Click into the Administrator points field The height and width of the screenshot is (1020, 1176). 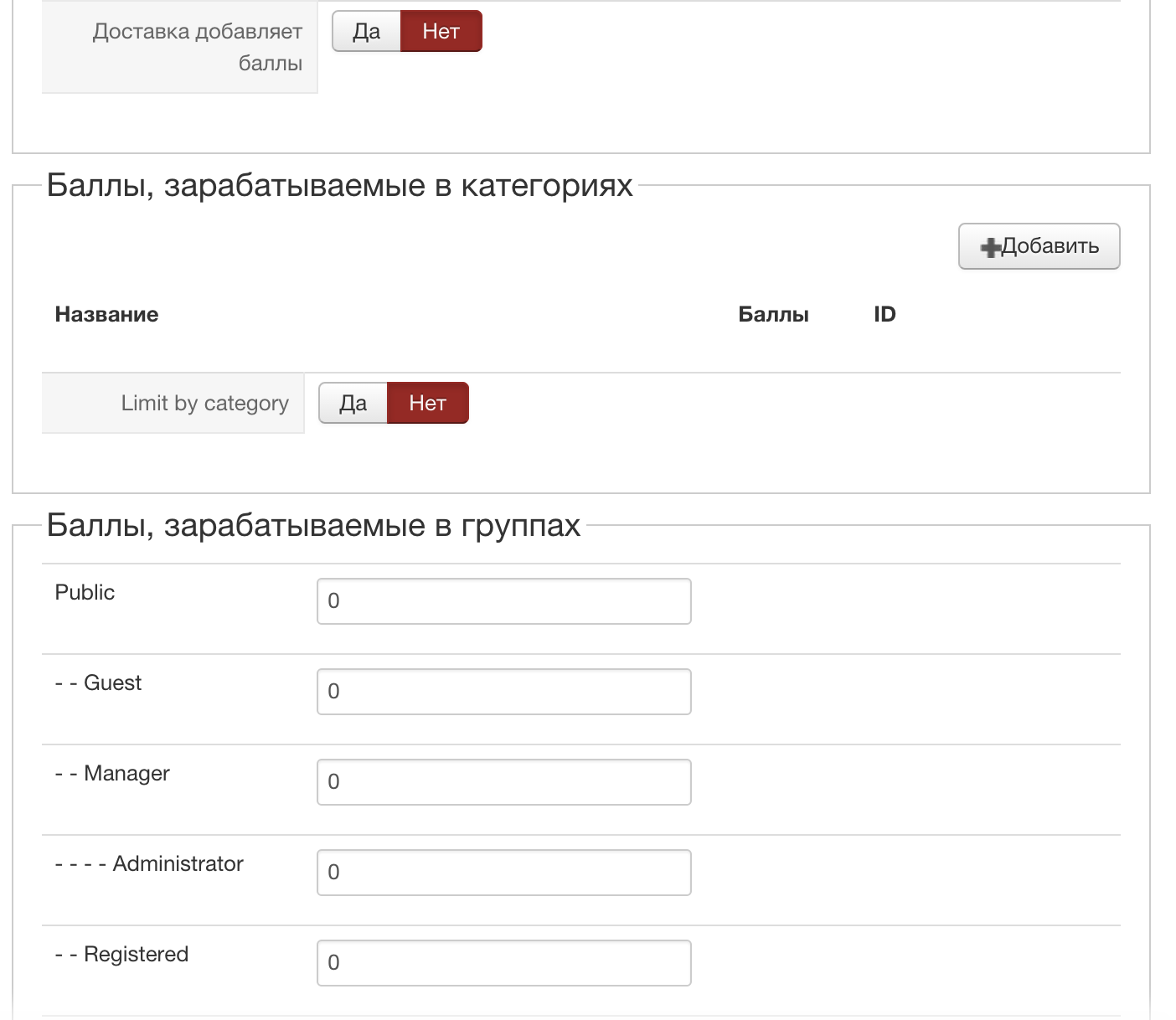pyautogui.click(x=503, y=873)
